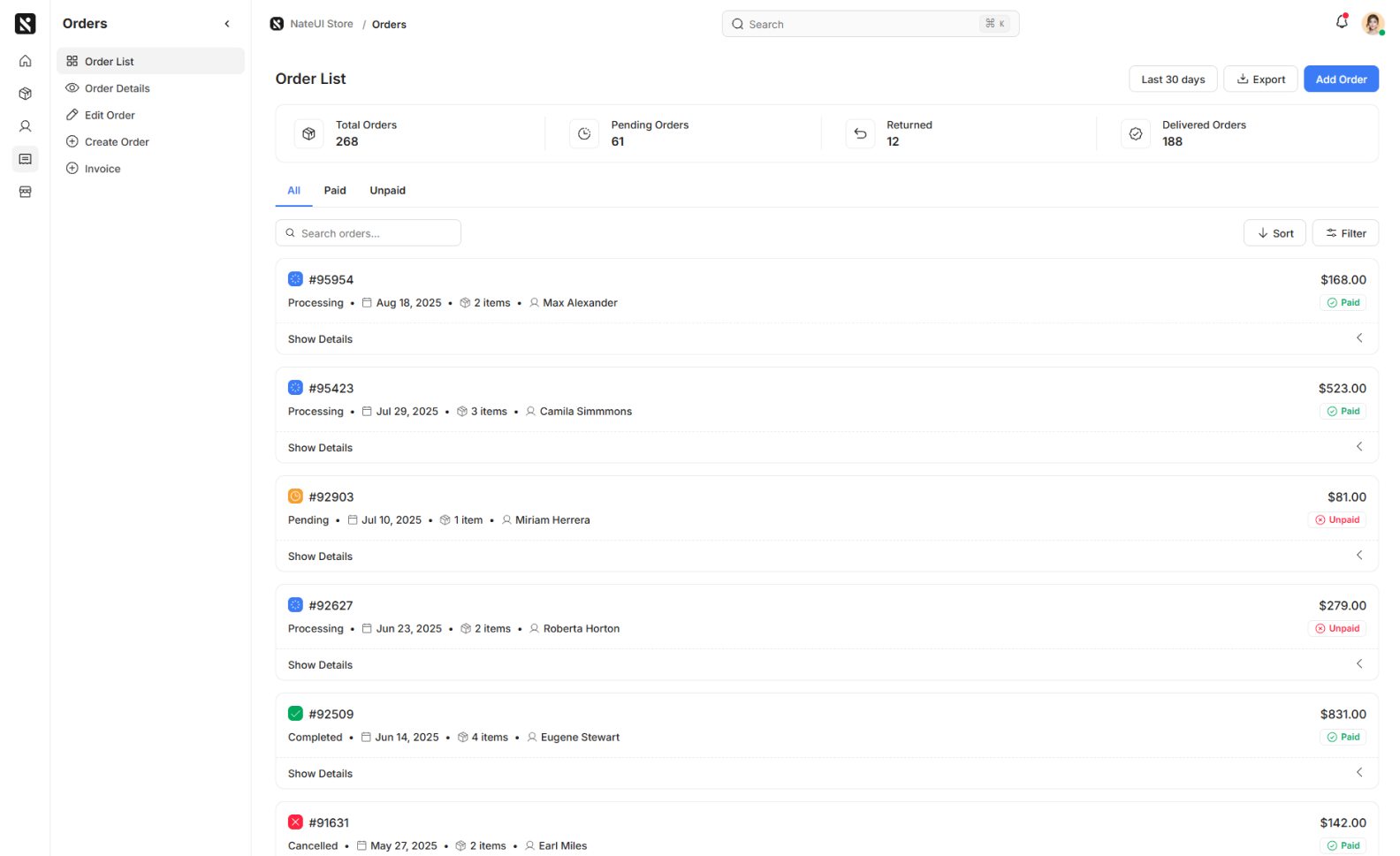
Task: Switch to the All tab
Action: pos(293,191)
